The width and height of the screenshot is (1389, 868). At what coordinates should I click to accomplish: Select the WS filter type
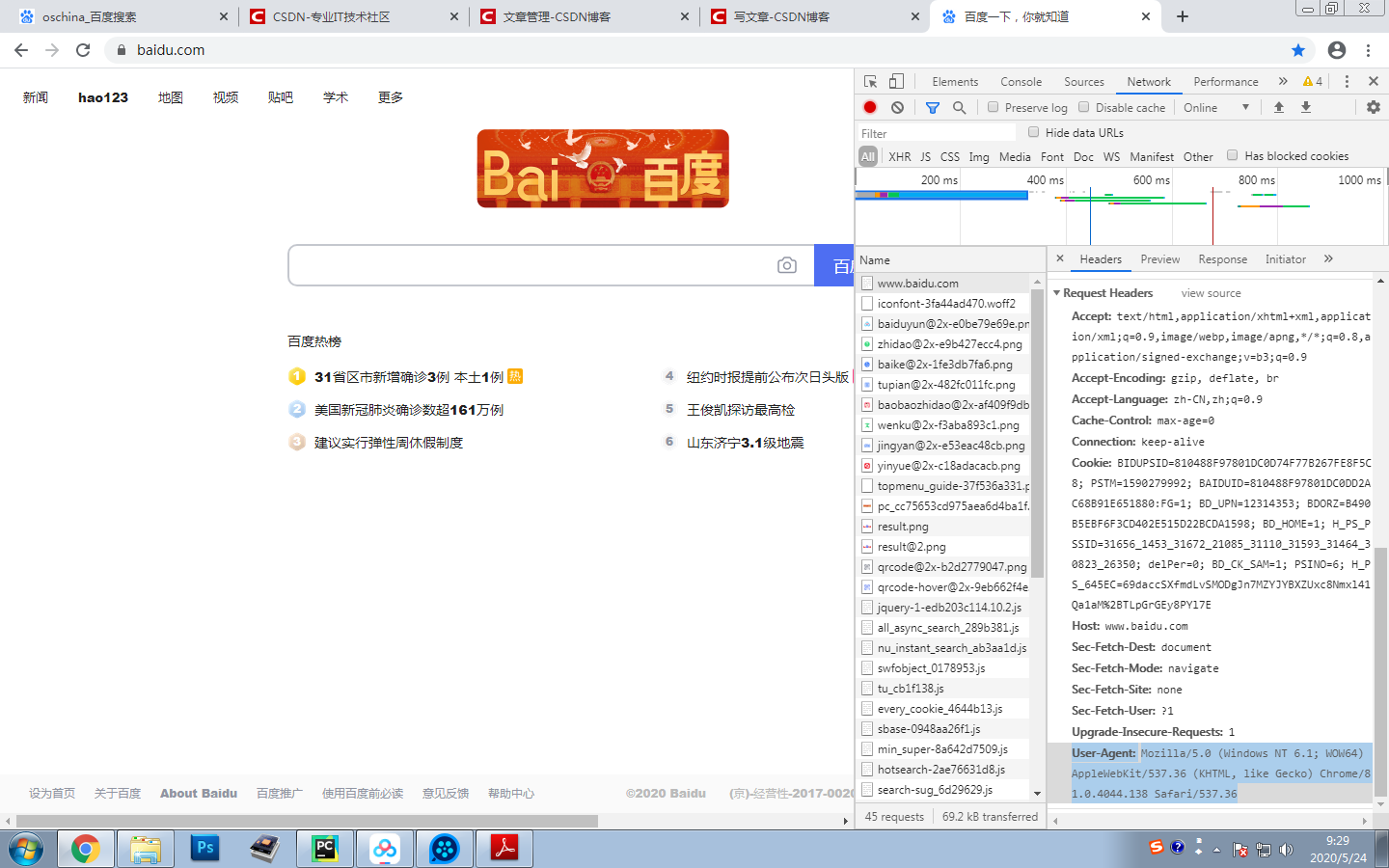pyautogui.click(x=1111, y=156)
